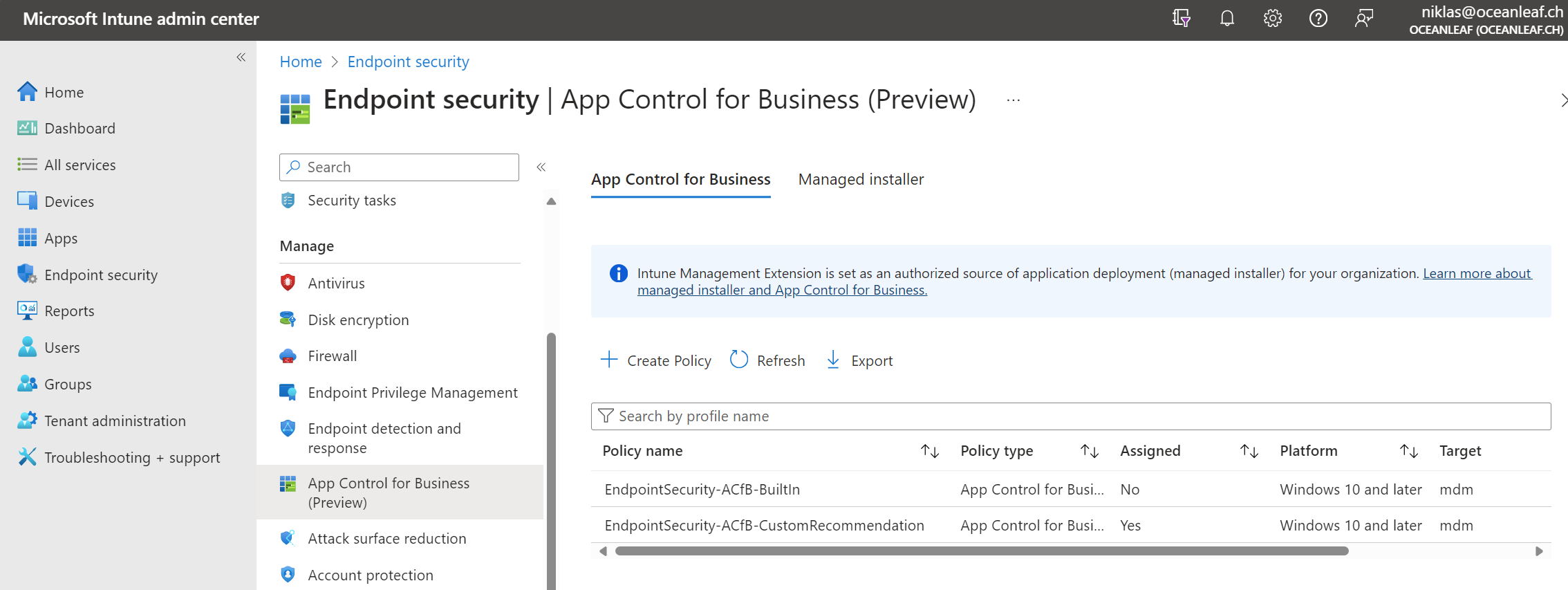Click the Endpoint detection and response icon
This screenshot has width=1568, height=590.
[x=288, y=429]
